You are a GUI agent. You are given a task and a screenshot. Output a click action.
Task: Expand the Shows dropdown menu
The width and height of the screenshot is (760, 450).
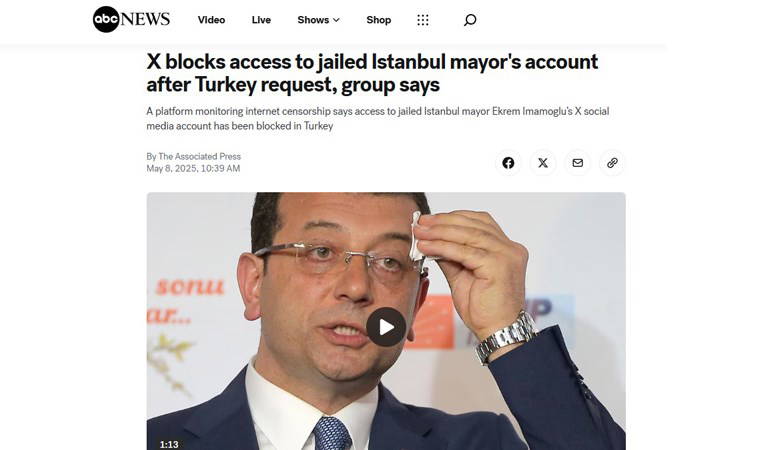point(318,20)
